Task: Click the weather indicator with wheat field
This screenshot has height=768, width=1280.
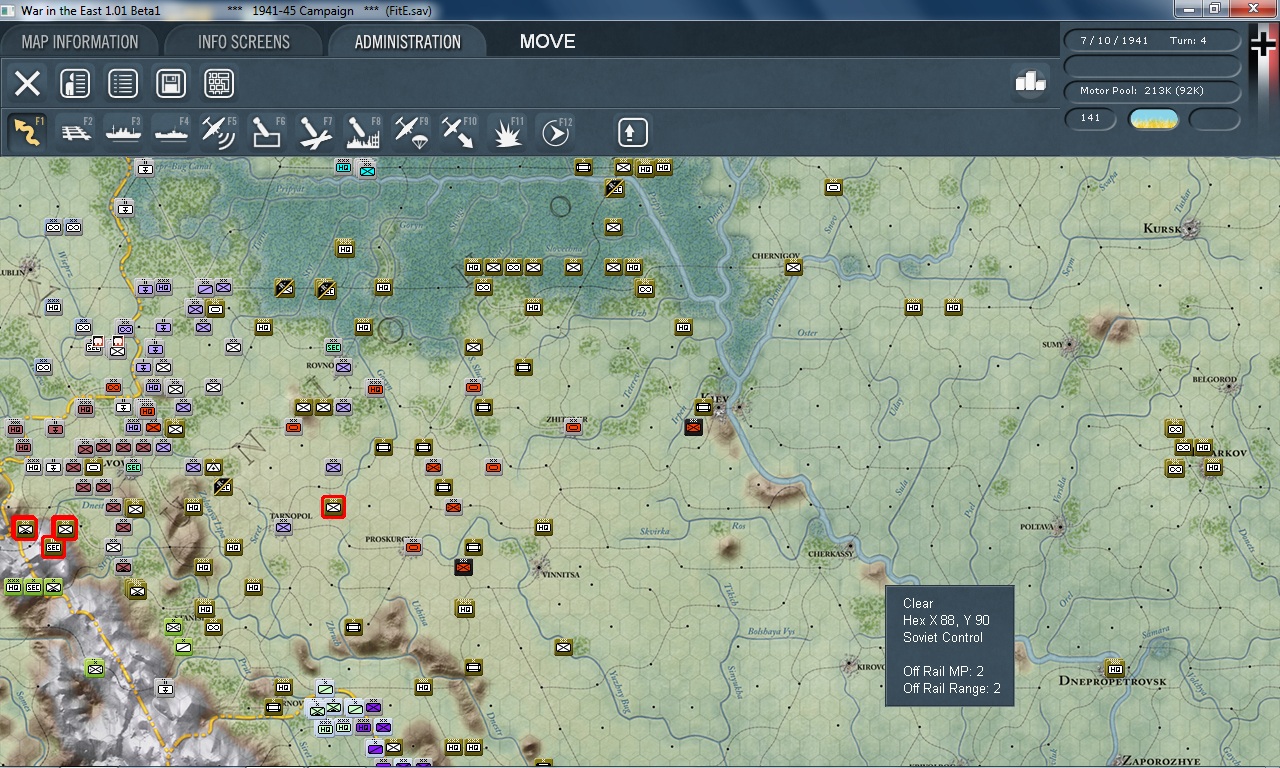Action: coord(1153,119)
